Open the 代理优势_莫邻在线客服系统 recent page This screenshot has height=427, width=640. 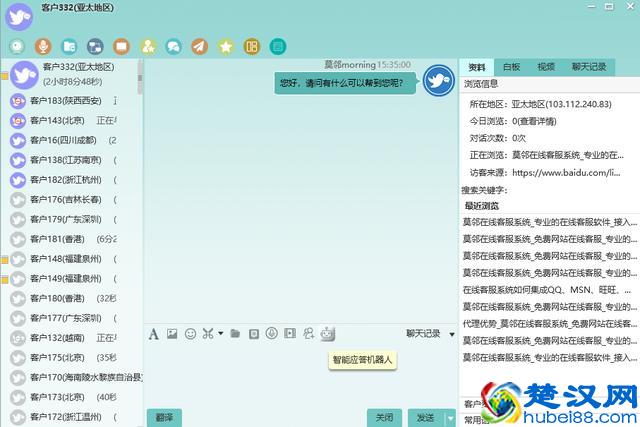(549, 324)
